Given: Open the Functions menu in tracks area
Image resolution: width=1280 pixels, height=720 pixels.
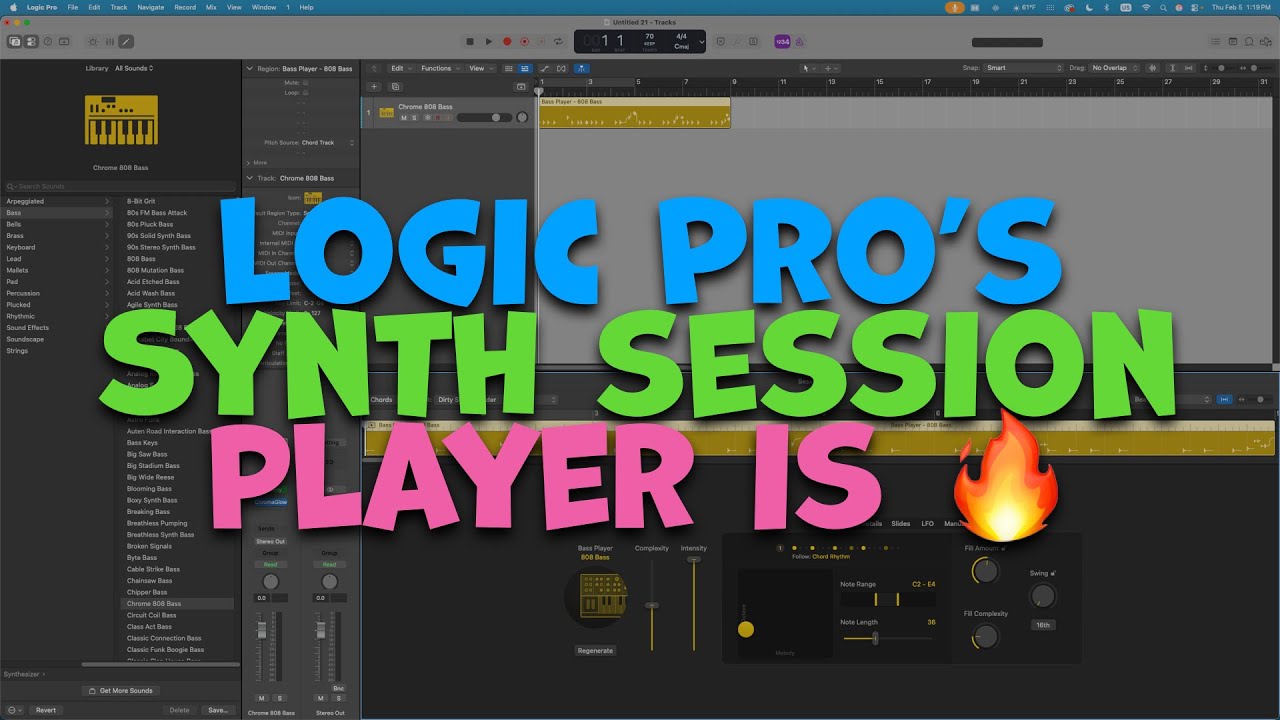Looking at the screenshot, I should [439, 68].
